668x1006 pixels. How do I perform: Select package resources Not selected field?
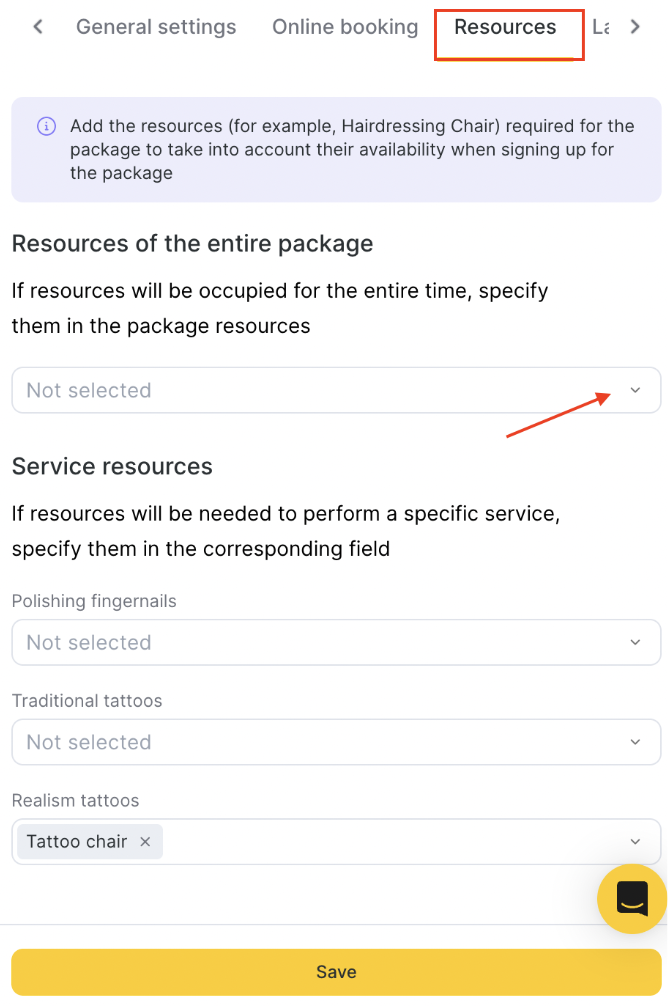[x=336, y=390]
